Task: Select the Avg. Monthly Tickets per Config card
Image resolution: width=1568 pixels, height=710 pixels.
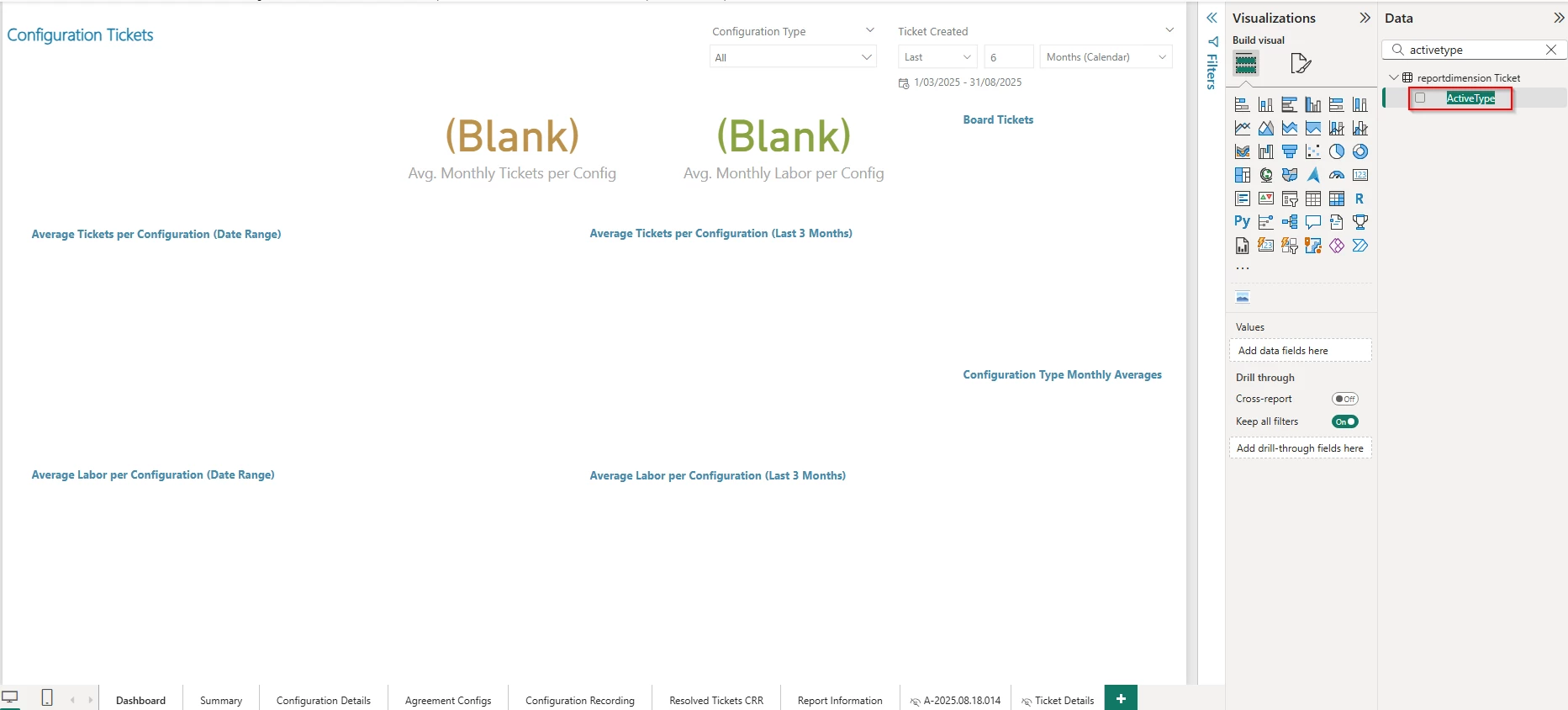Action: pos(512,148)
